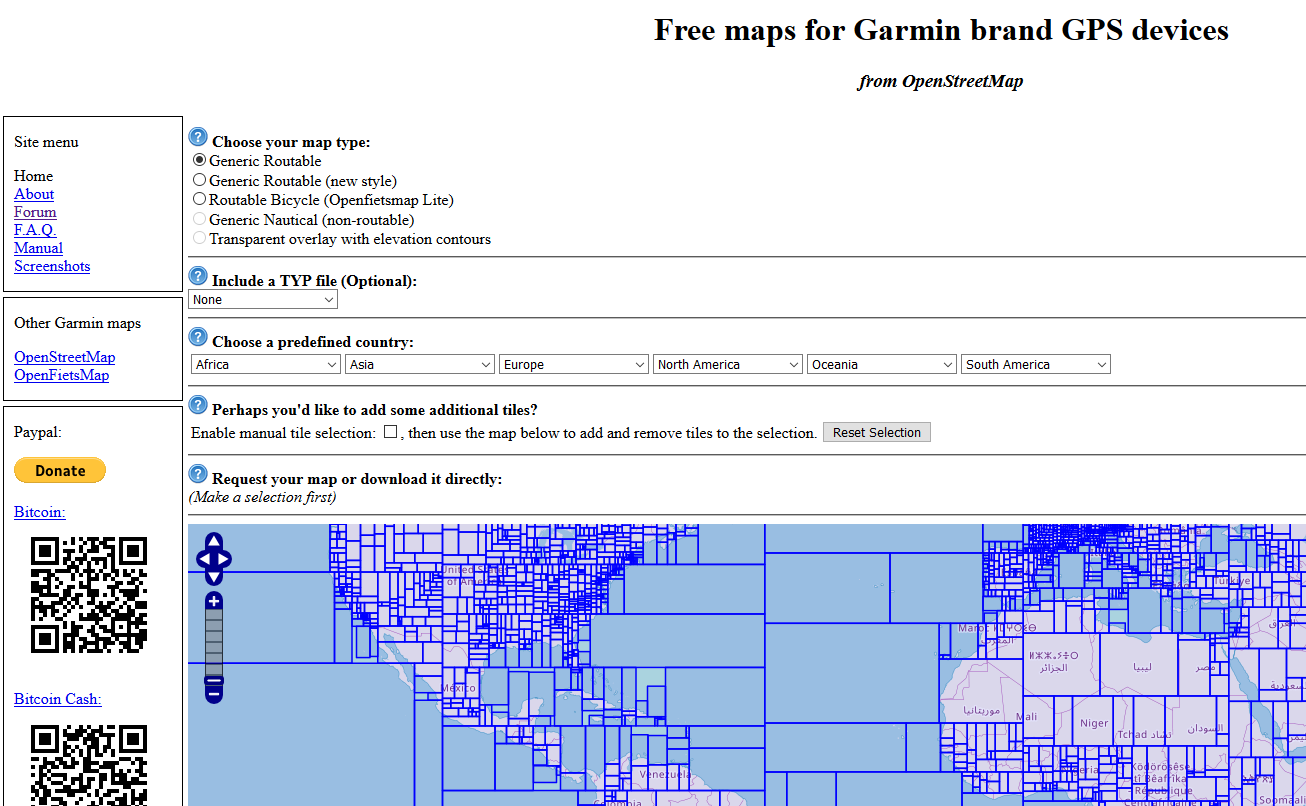Screen dimensions: 1306x806
Task: Click the PayPal Donate button
Action: point(60,470)
